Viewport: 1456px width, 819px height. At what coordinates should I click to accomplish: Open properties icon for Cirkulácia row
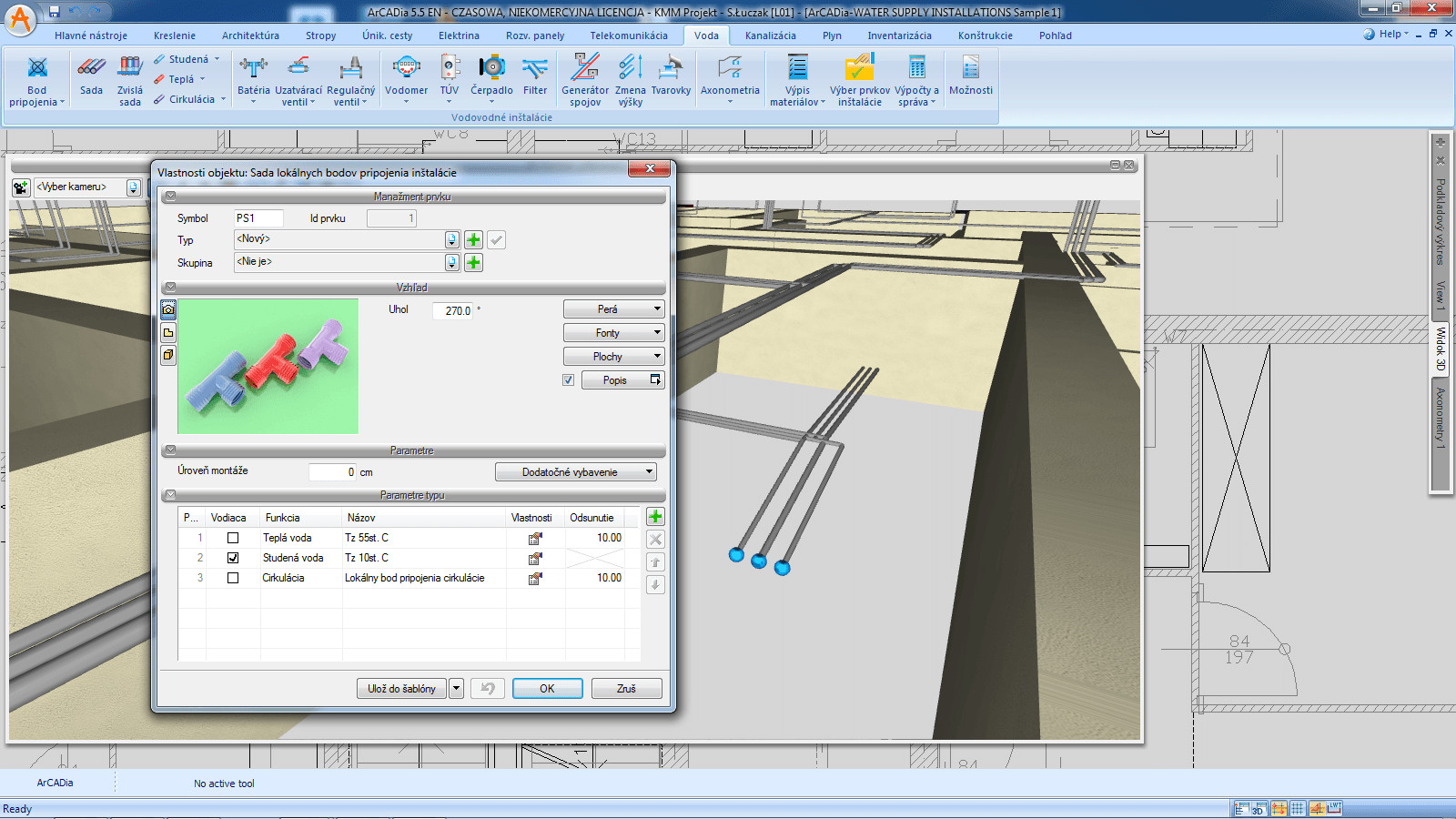click(x=535, y=578)
